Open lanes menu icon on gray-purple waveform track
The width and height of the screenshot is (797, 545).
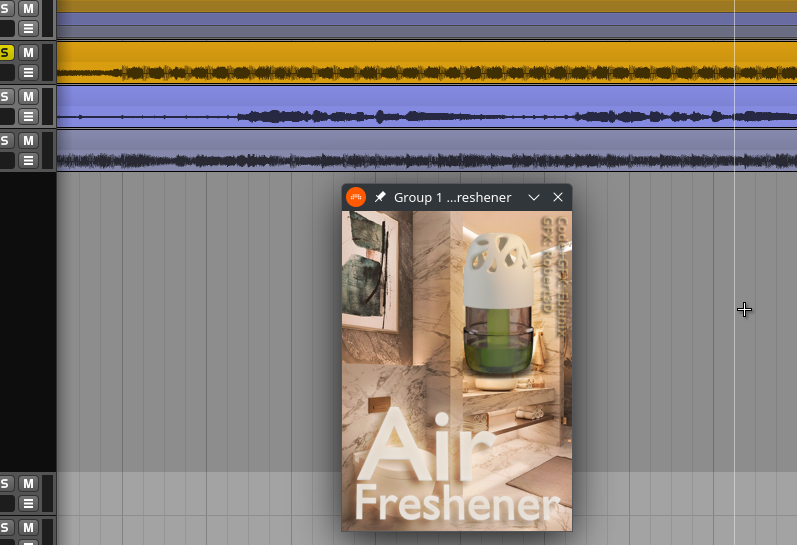click(x=28, y=160)
